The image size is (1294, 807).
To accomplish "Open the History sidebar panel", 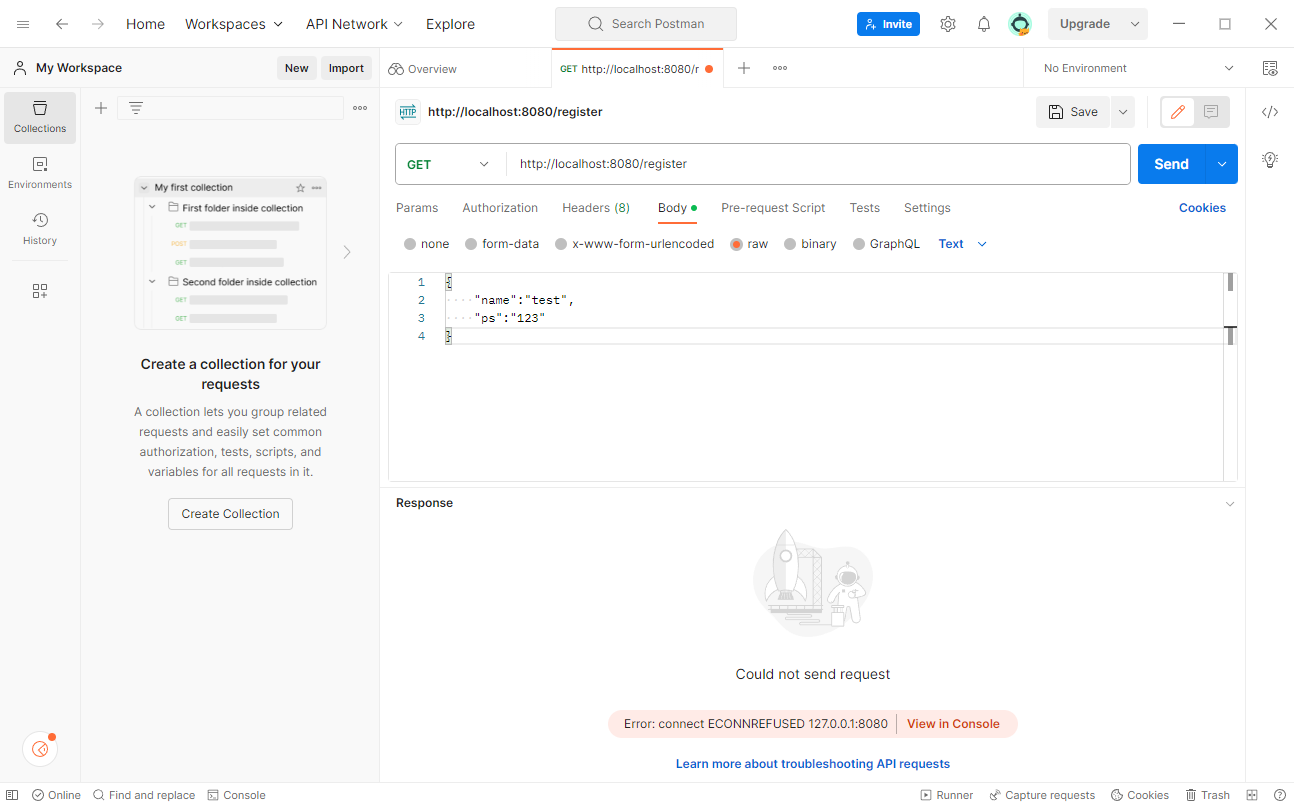I will (x=40, y=229).
